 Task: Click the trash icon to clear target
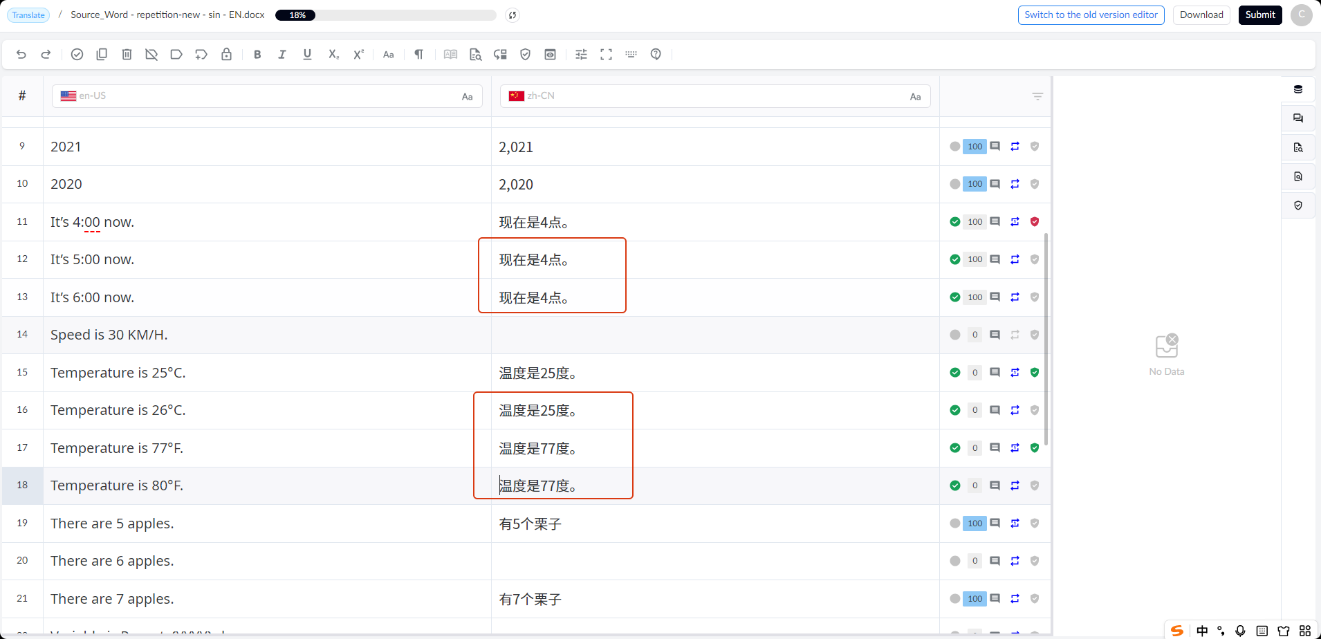pyautogui.click(x=127, y=54)
